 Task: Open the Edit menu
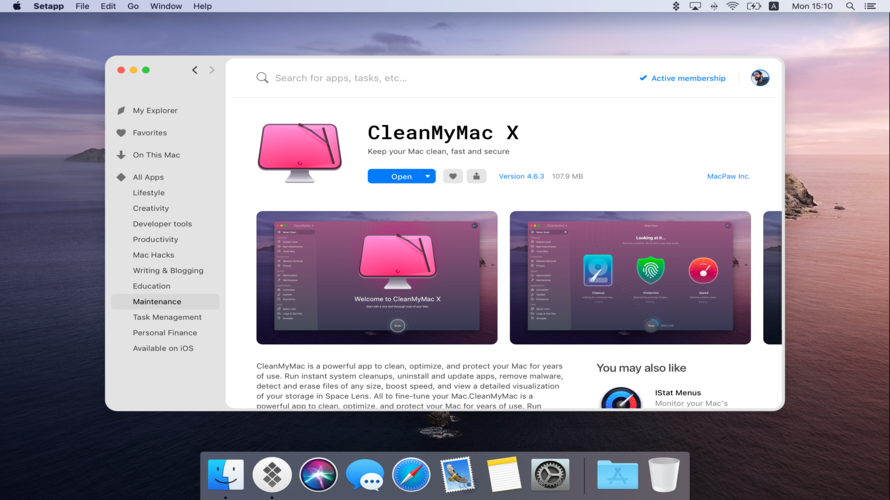coord(108,6)
